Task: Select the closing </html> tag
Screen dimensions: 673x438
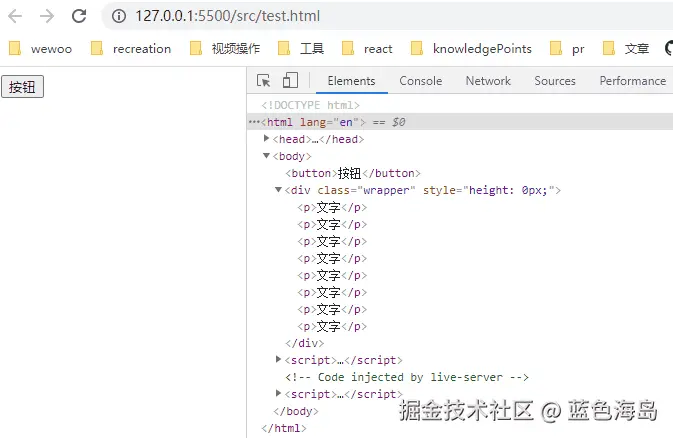Action: [x=284, y=428]
